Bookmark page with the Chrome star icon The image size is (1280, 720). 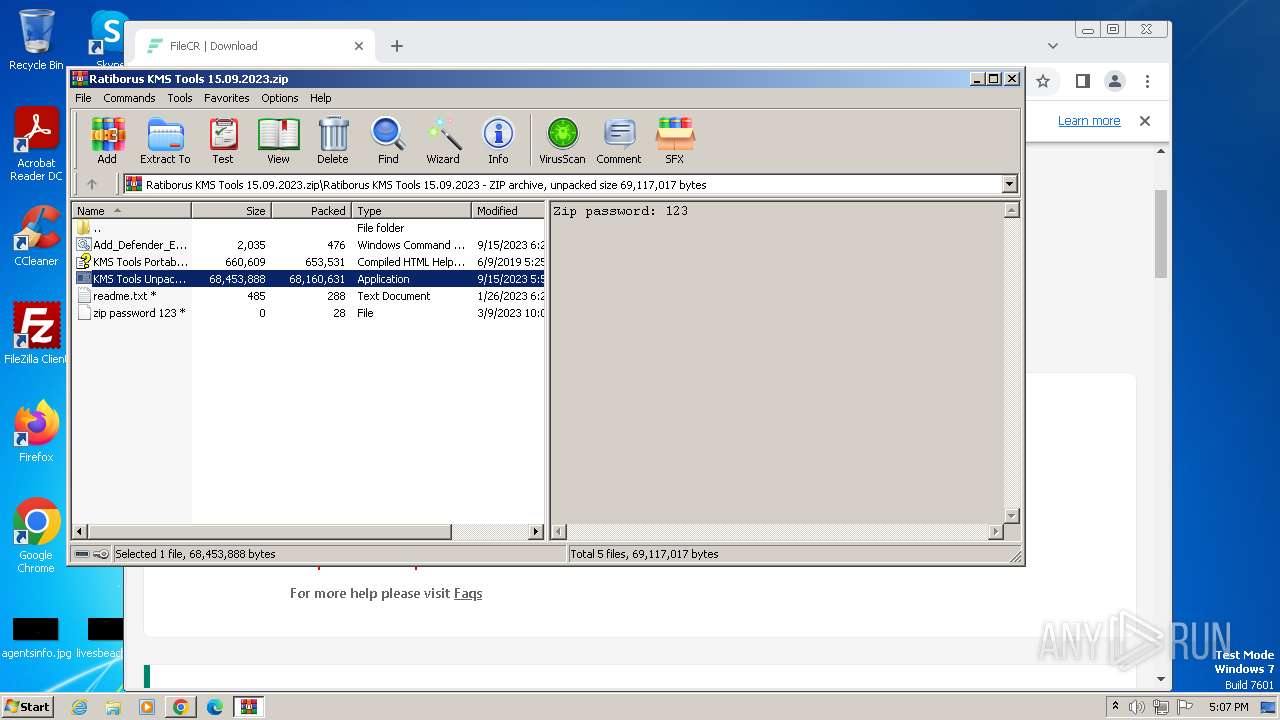[x=1043, y=81]
